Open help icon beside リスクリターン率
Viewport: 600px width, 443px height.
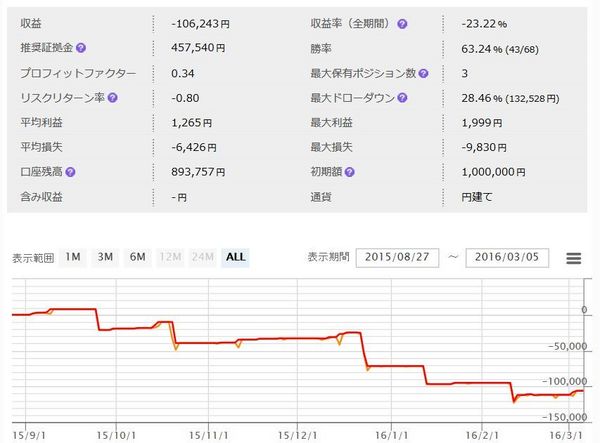point(112,98)
